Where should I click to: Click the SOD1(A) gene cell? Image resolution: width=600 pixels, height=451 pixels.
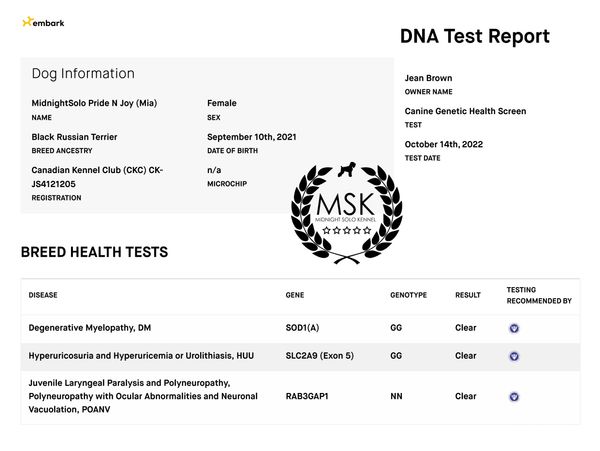(x=303, y=327)
